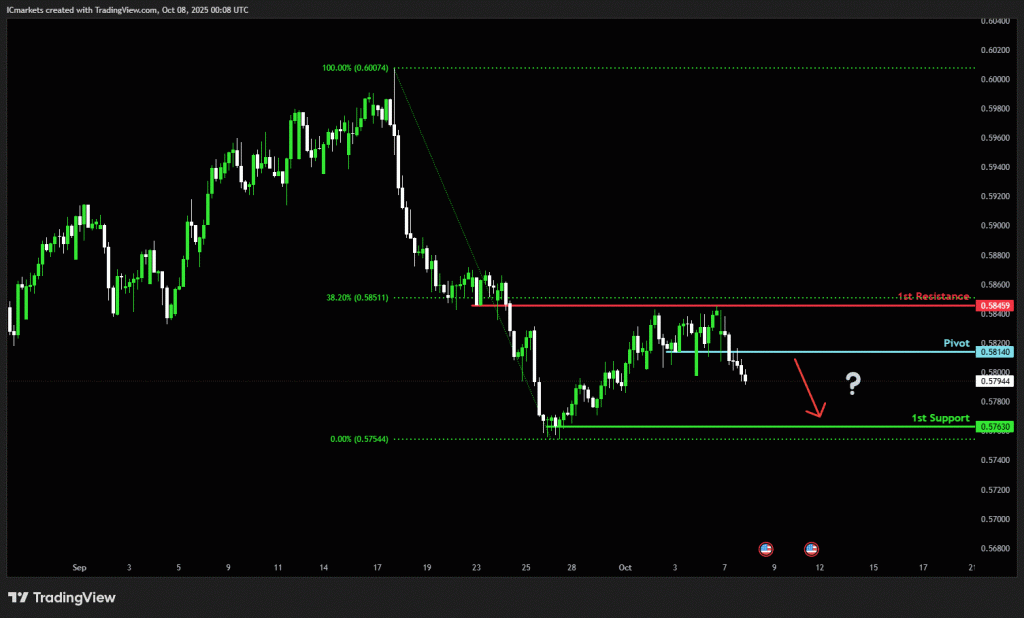Open the first US economic event flag
Image resolution: width=1024 pixels, height=618 pixels.
(x=766, y=548)
